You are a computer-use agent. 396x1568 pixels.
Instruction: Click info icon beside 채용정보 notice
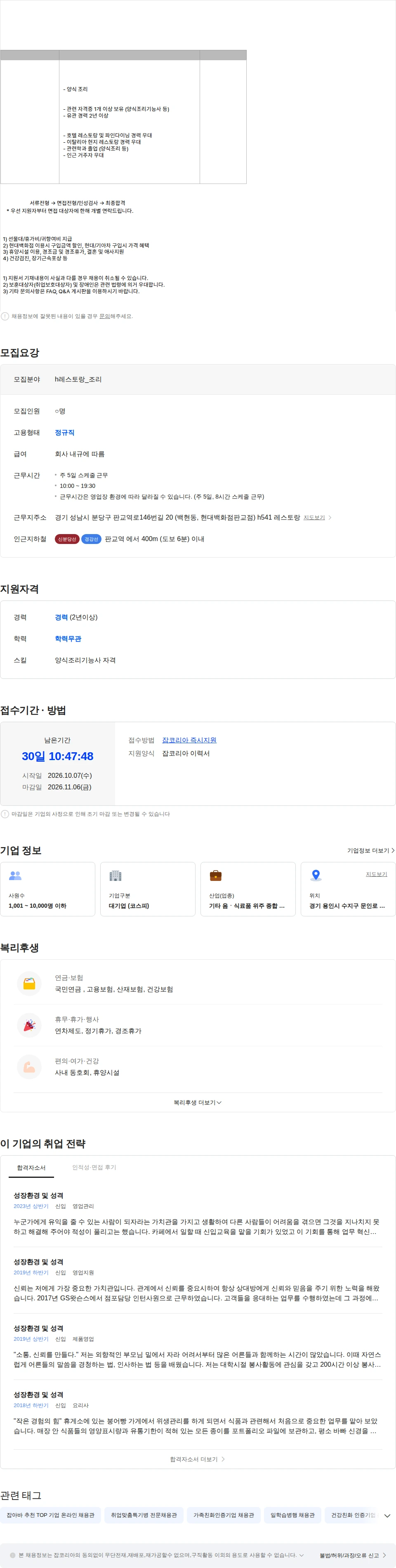tap(5, 316)
